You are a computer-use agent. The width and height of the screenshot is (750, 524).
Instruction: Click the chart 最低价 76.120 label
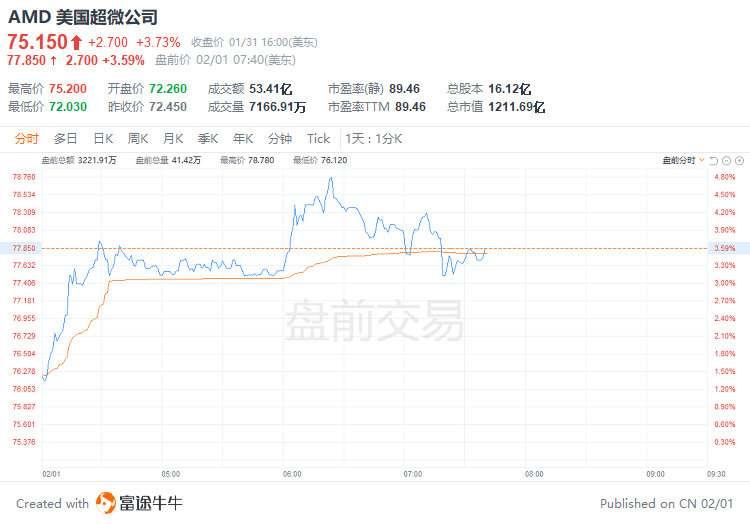click(x=320, y=160)
